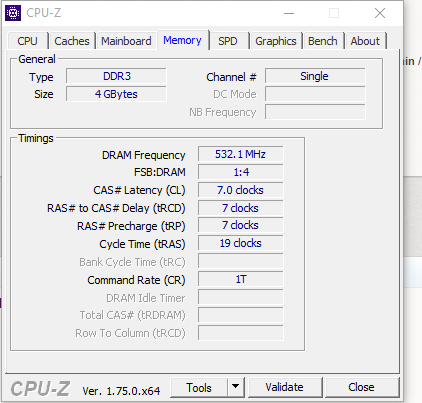This screenshot has height=403, width=422.
Task: Click the DRAM Frequency label
Action: pos(144,155)
